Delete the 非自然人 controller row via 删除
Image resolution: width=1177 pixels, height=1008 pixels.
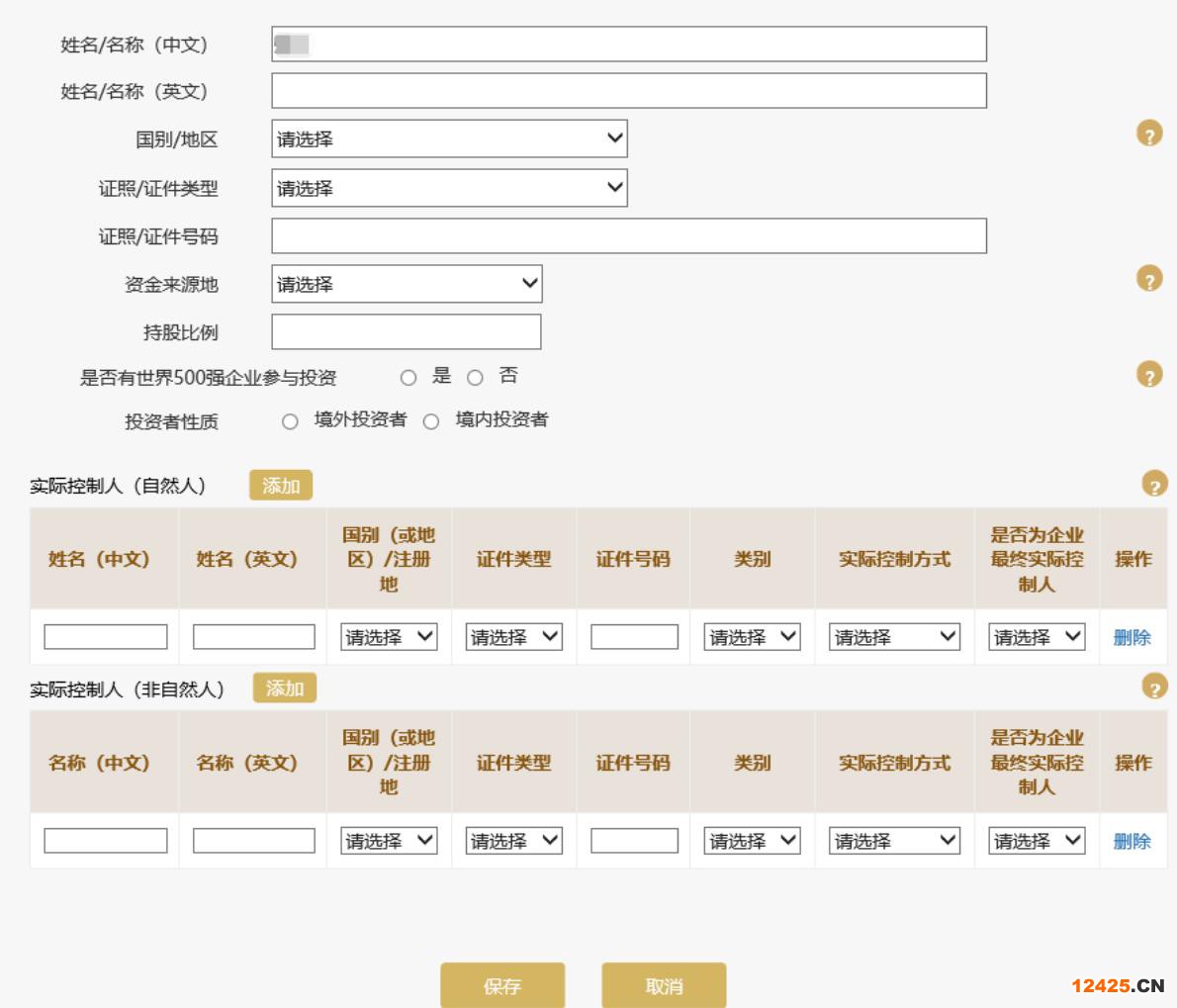point(1132,842)
